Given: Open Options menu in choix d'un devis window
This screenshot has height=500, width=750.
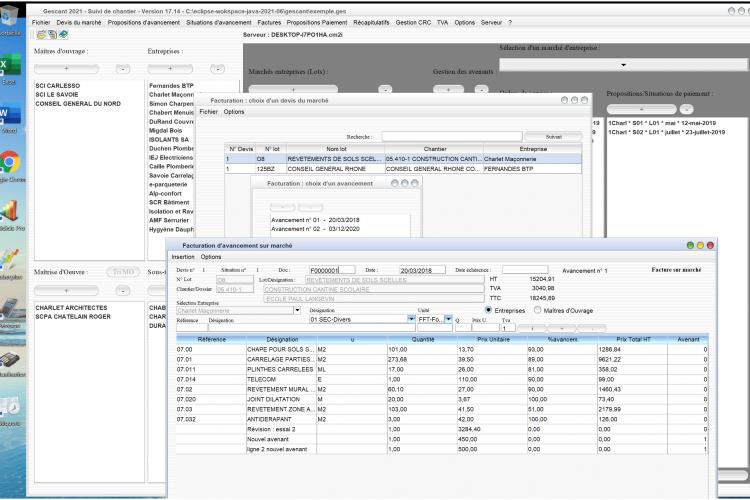Looking at the screenshot, I should click(234, 111).
